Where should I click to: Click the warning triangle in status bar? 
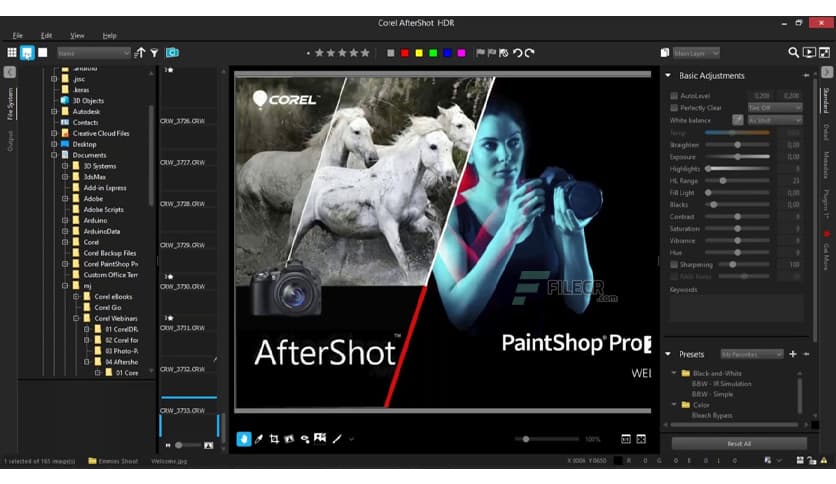click(x=824, y=460)
